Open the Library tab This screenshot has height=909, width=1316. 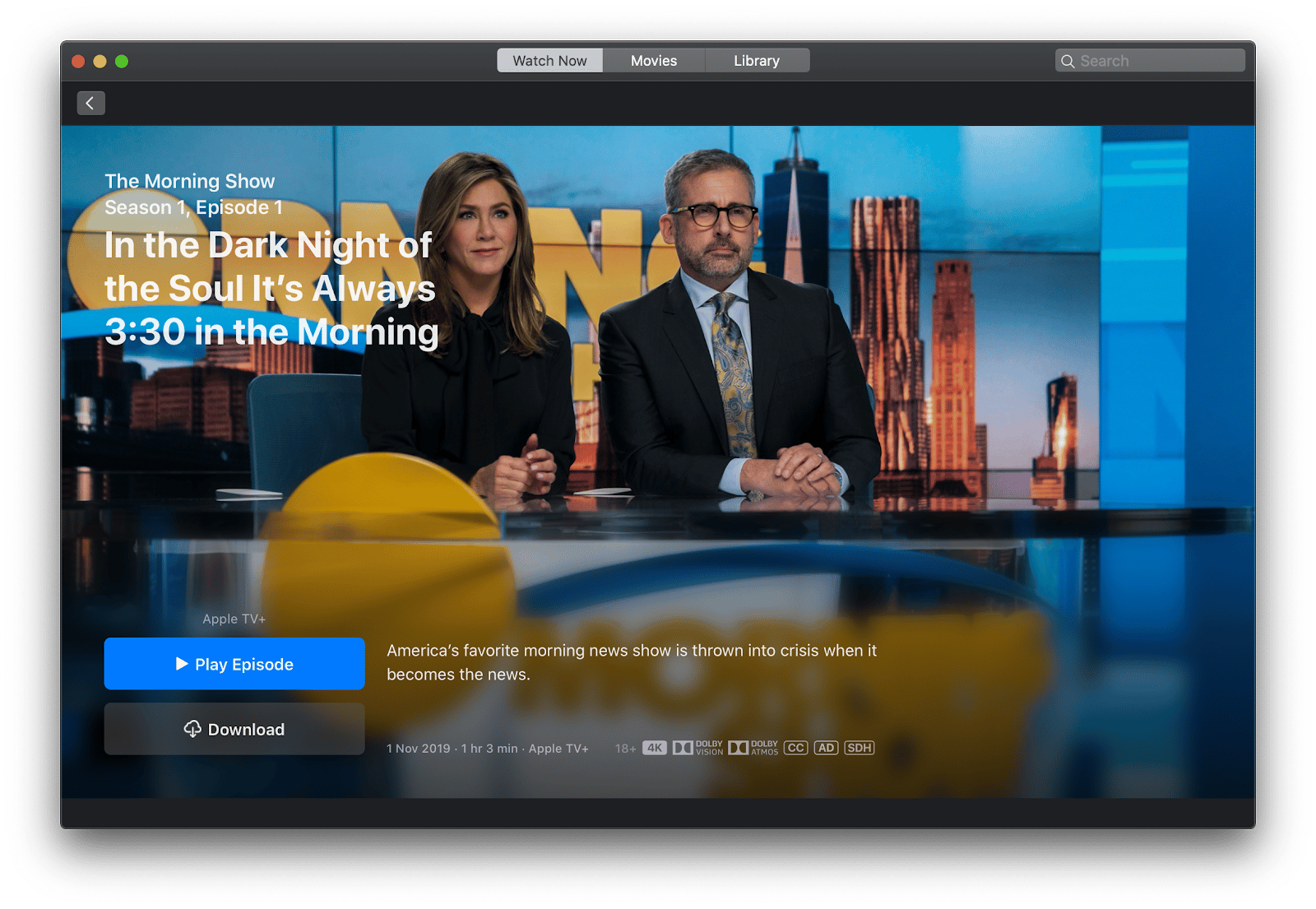pyautogui.click(x=757, y=61)
